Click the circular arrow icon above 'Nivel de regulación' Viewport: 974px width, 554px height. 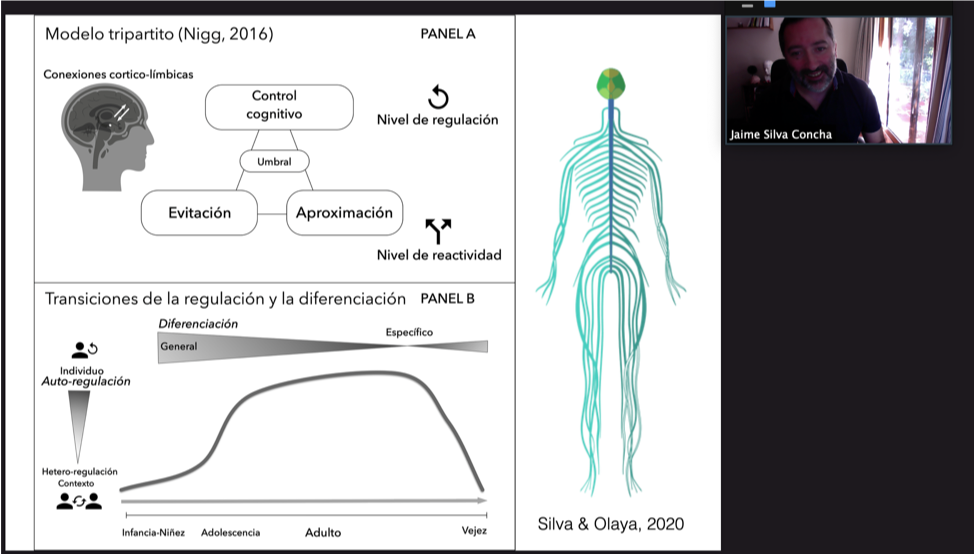pos(438,98)
